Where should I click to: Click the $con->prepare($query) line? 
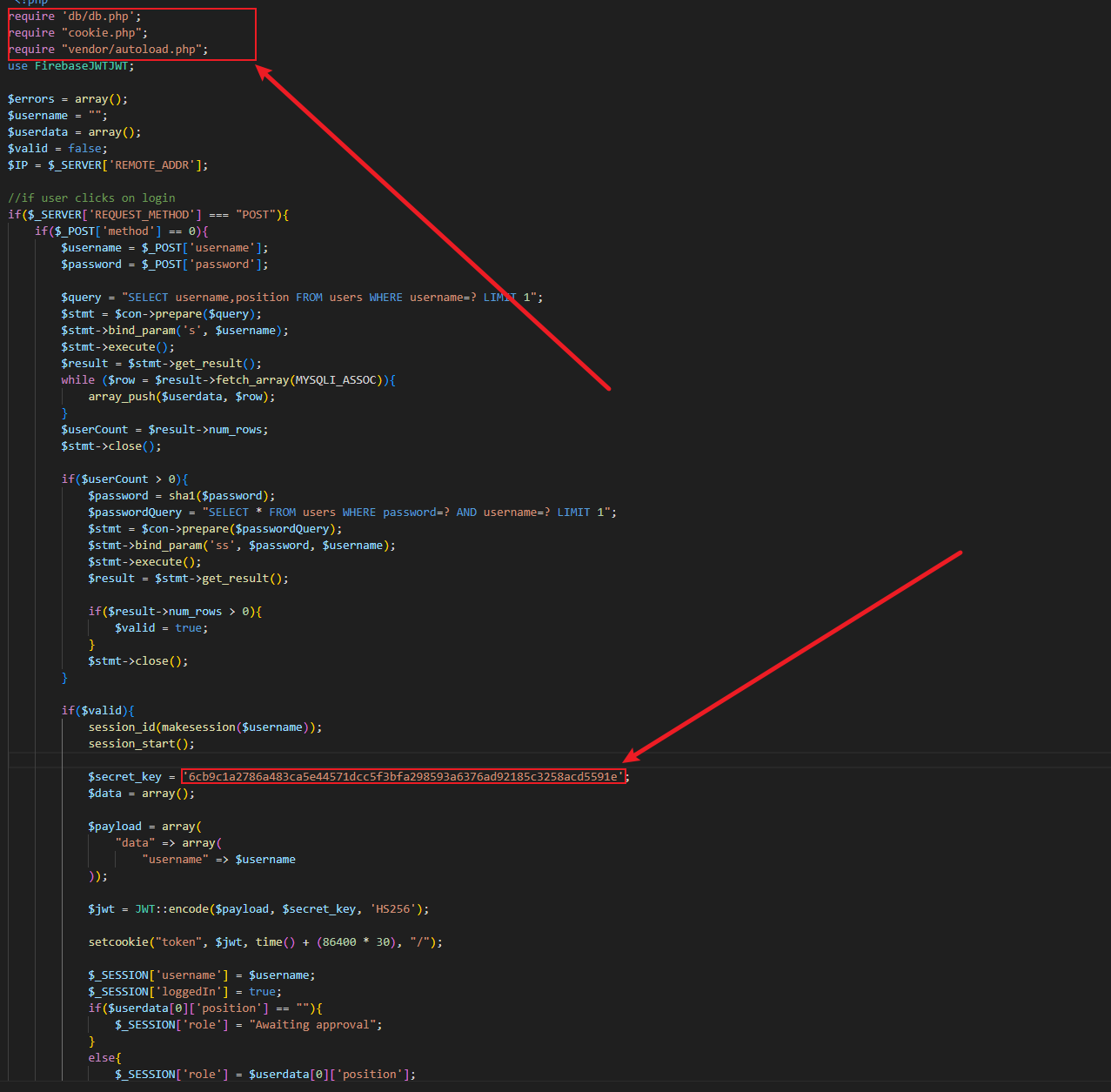click(162, 314)
